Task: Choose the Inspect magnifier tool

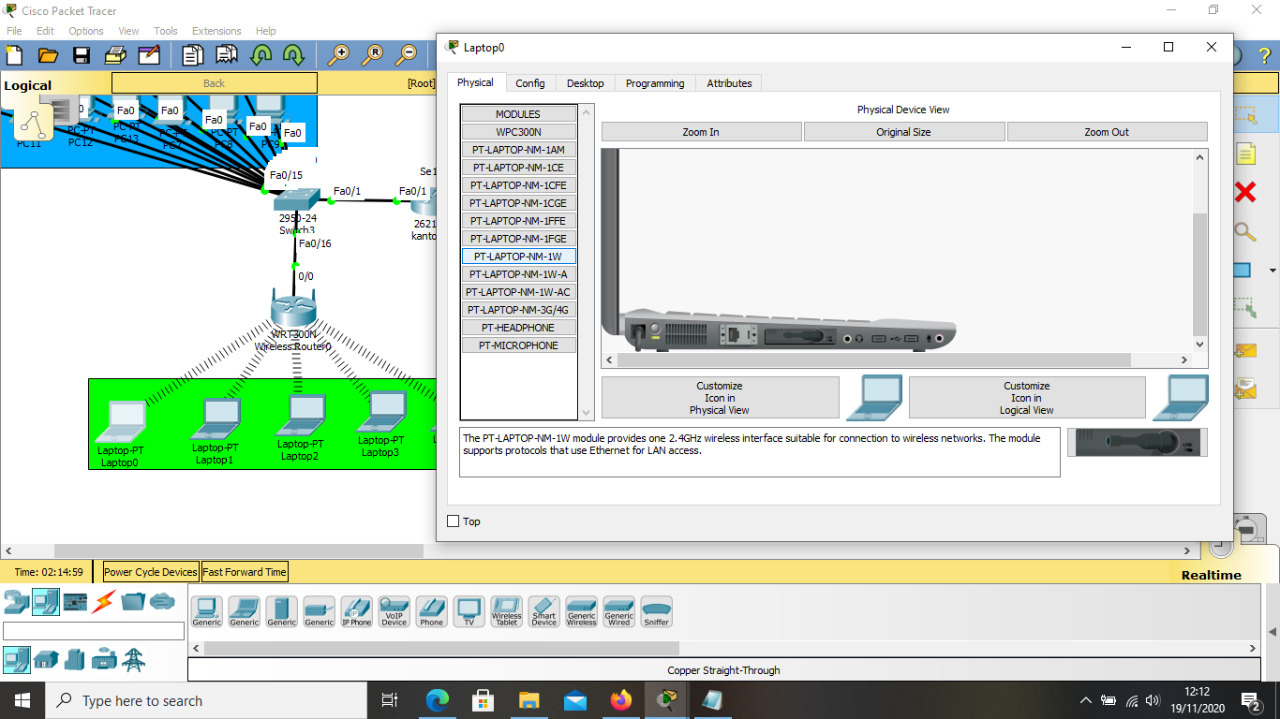Action: click(1245, 232)
